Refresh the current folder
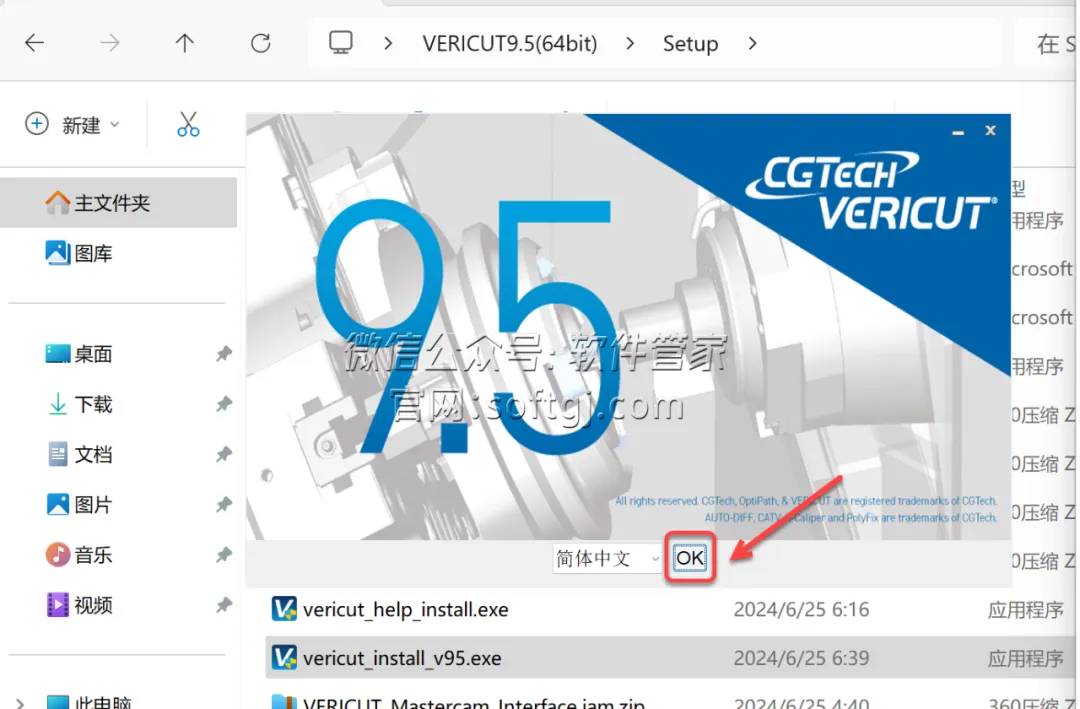 pos(260,43)
